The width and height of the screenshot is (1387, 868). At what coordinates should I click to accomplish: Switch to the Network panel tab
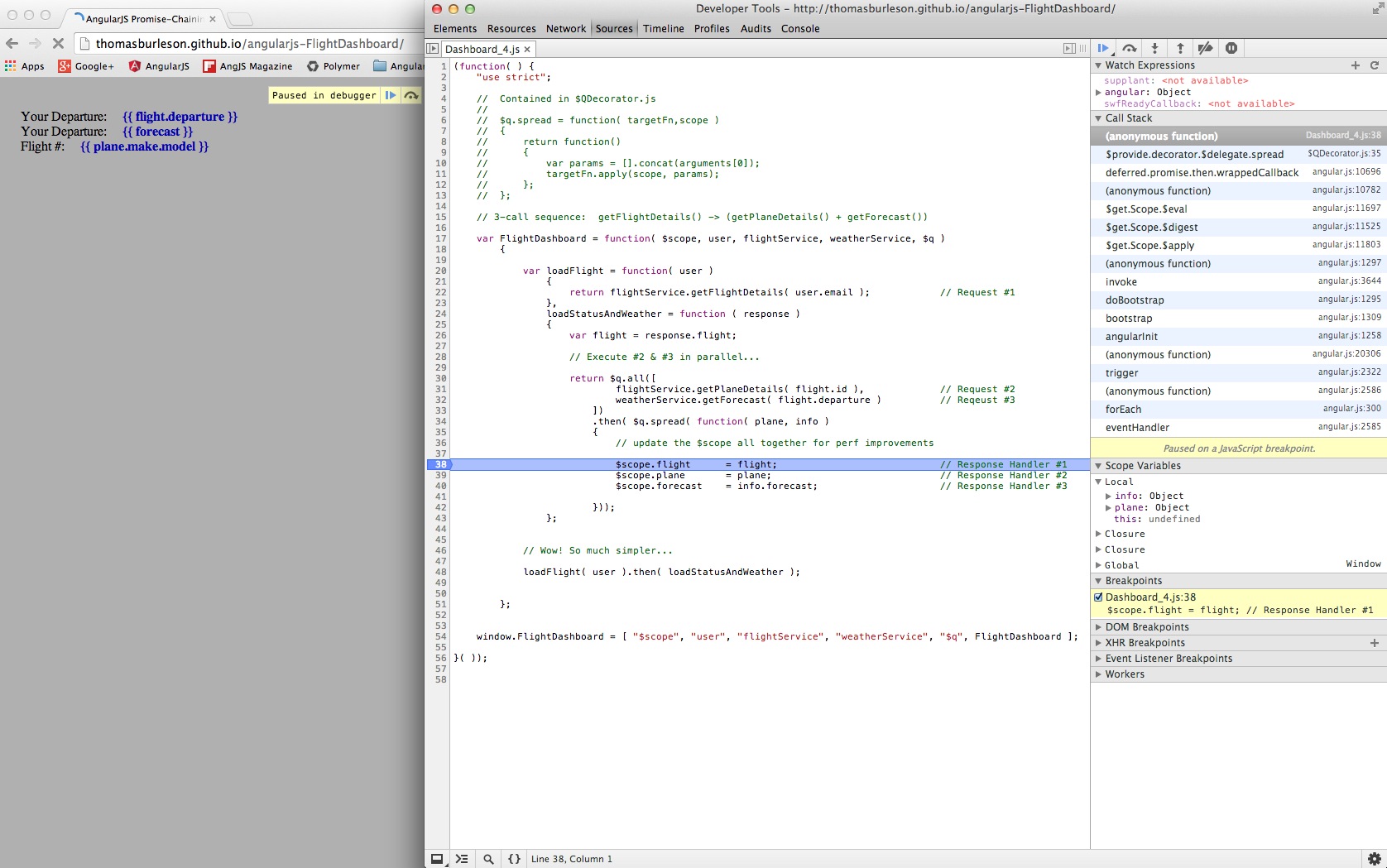point(565,29)
